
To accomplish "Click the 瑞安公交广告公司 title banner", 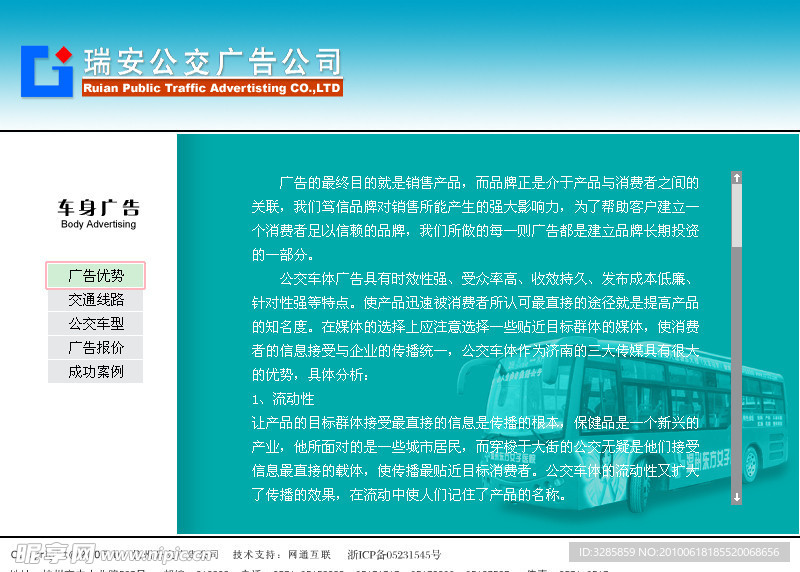I will (213, 62).
